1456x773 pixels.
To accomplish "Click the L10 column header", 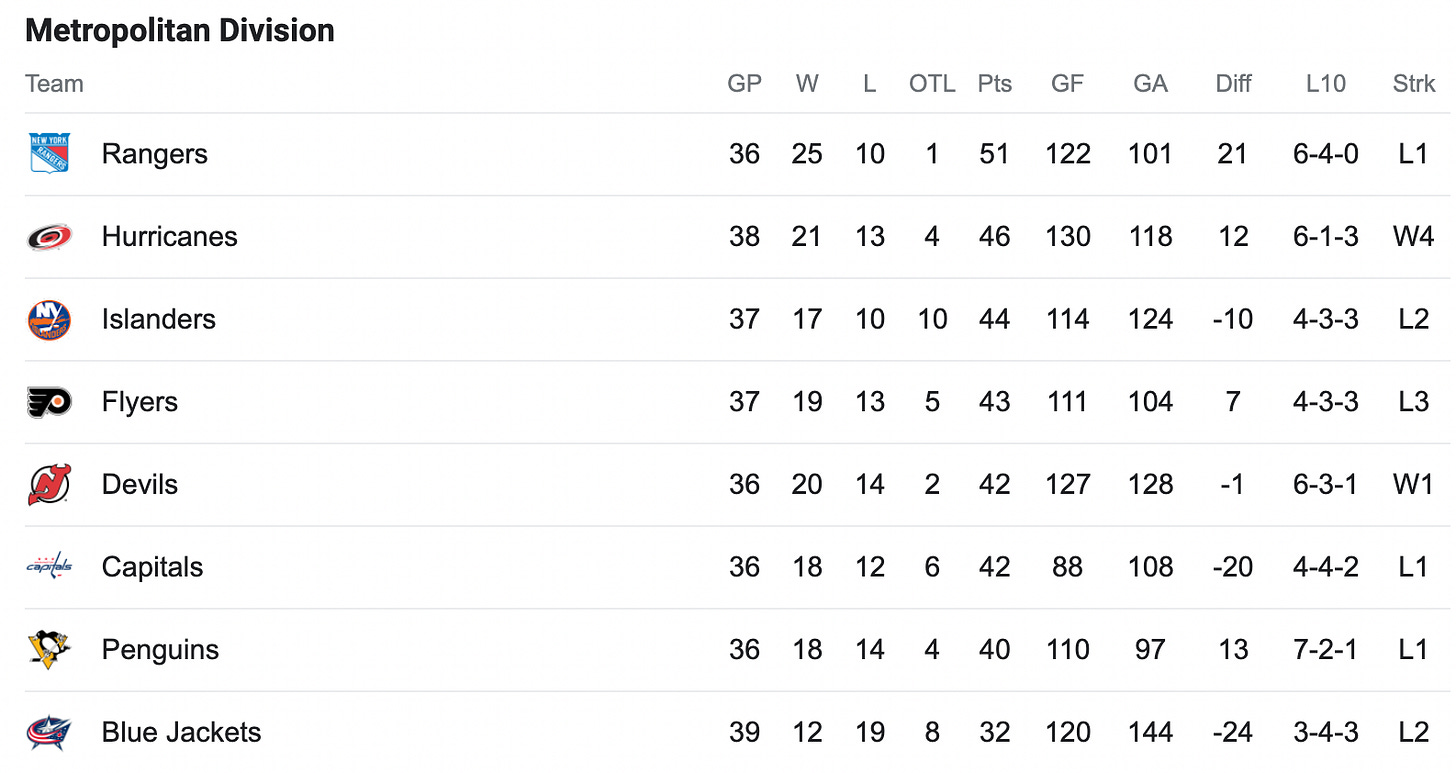I will [x=1326, y=84].
